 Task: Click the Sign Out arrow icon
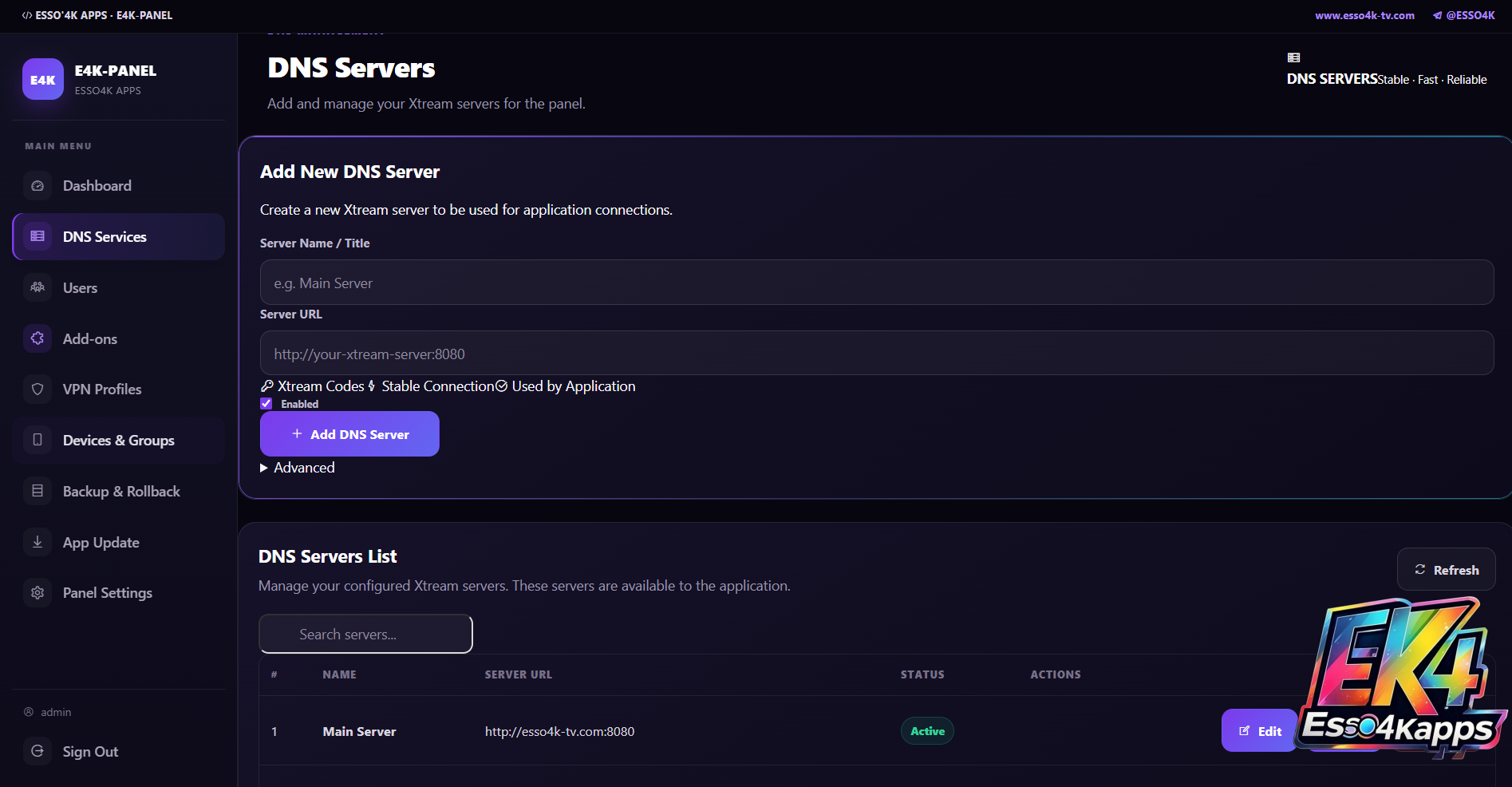[38, 751]
